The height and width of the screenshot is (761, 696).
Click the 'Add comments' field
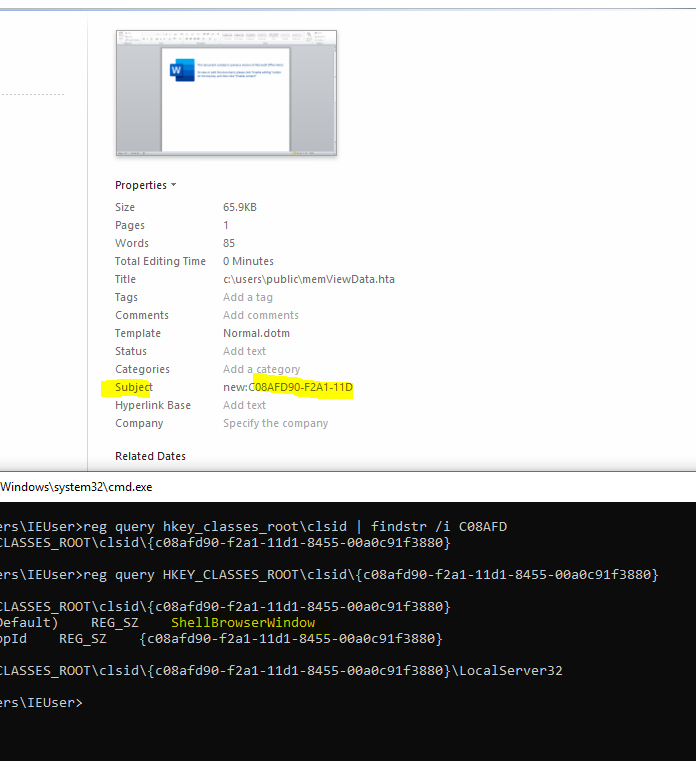coord(261,315)
